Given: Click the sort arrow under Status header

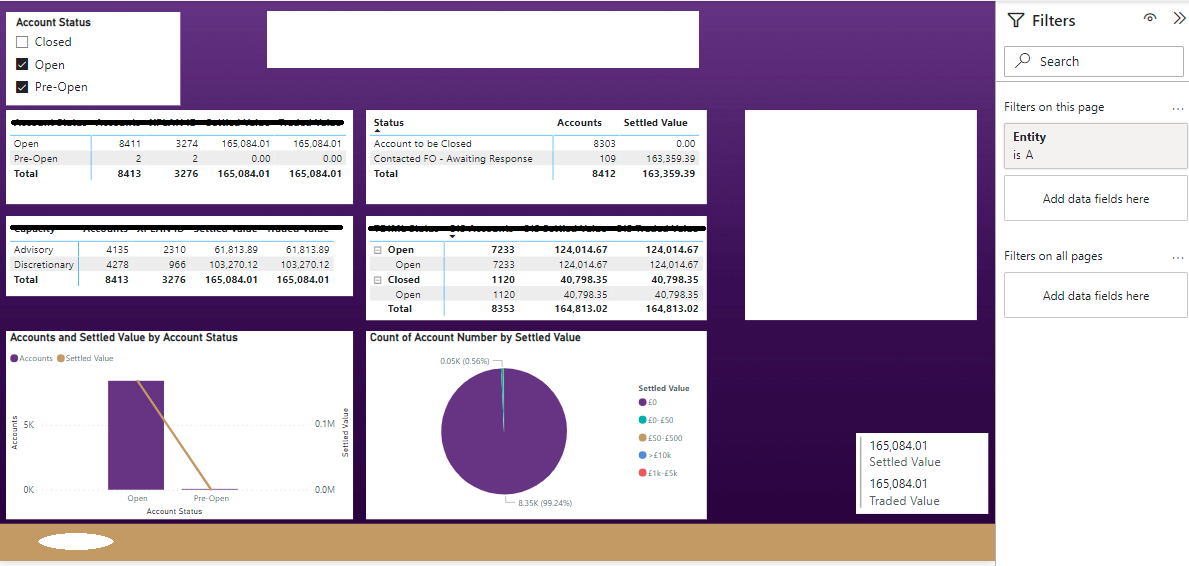Looking at the screenshot, I should 377,131.
